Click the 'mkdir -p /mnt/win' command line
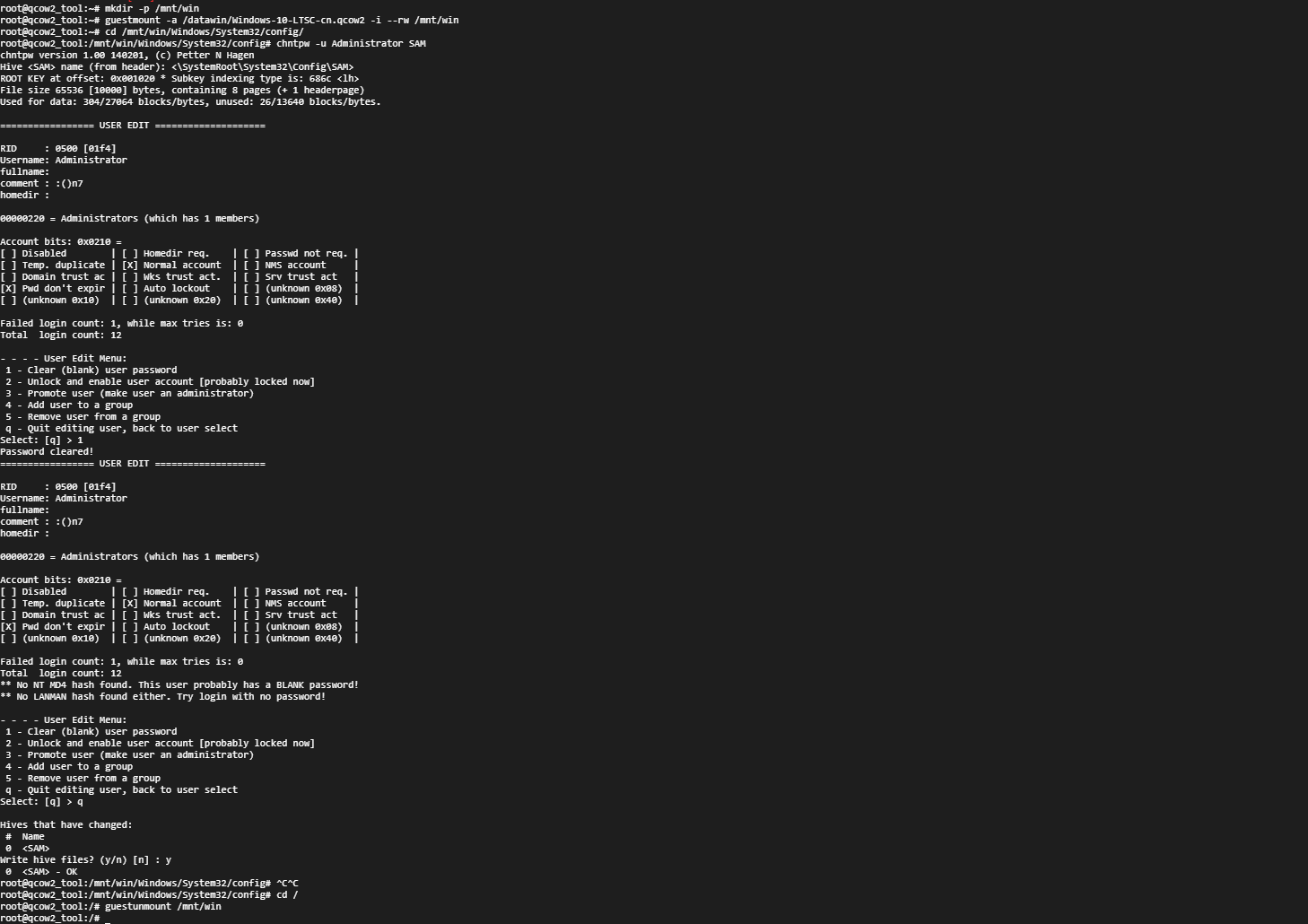Screen dimensions: 1308x924 point(152,8)
